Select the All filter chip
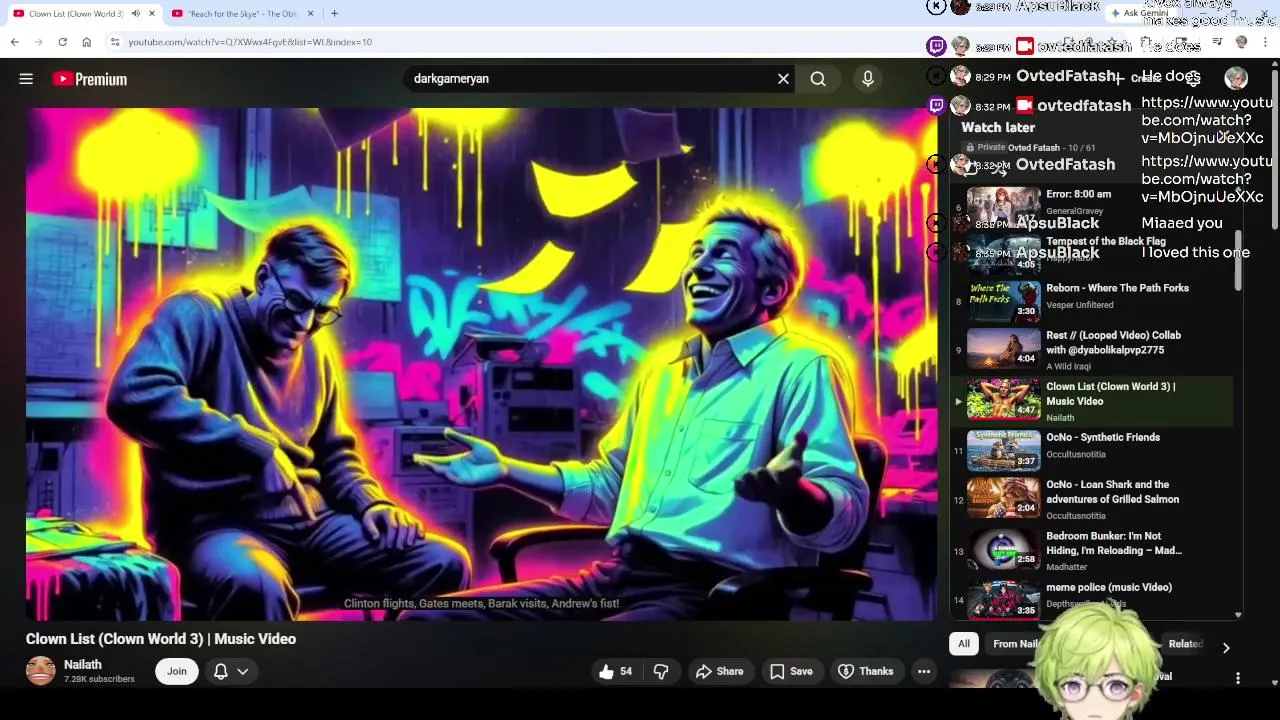Image resolution: width=1280 pixels, height=720 pixels. tap(964, 644)
